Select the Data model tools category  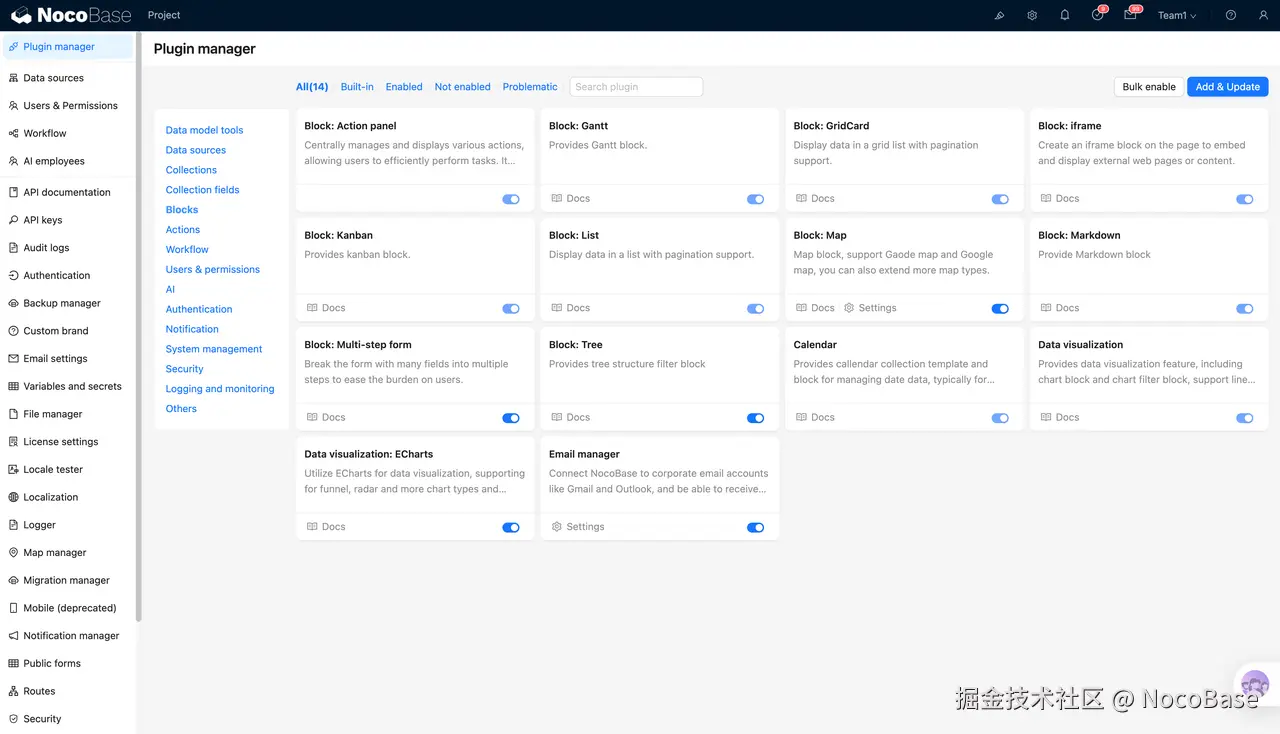[x=204, y=130]
